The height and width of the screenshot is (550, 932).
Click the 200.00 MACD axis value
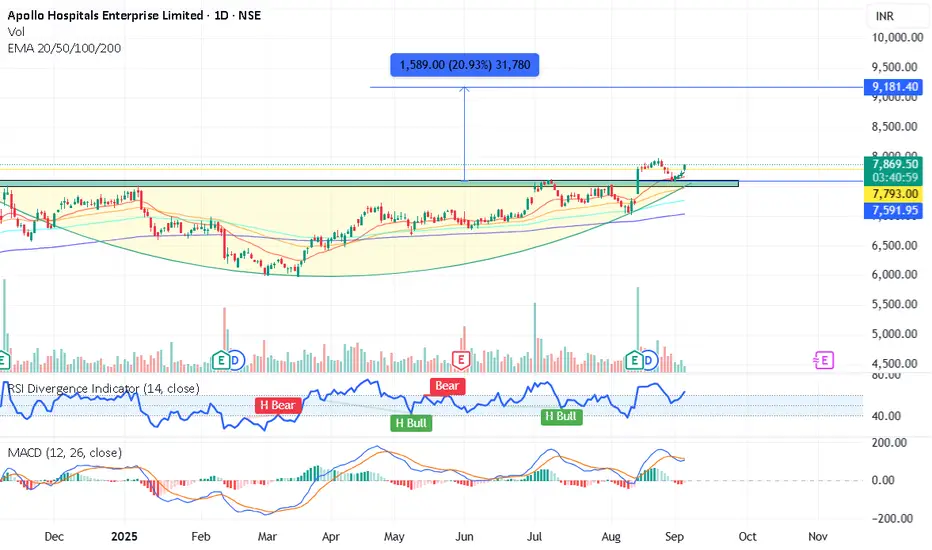pos(889,443)
